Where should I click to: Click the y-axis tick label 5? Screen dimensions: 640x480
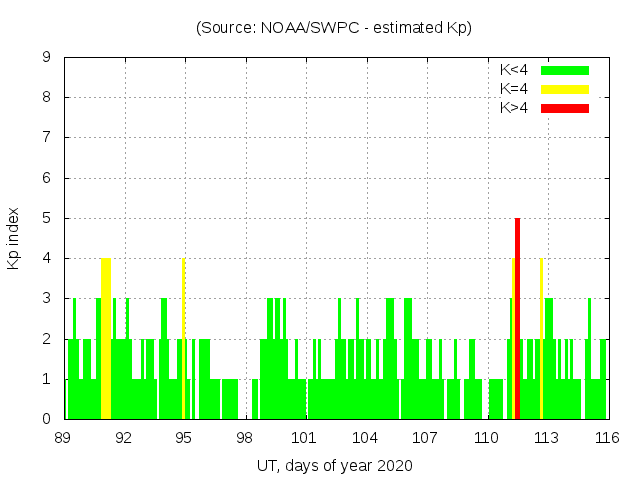coord(47,218)
